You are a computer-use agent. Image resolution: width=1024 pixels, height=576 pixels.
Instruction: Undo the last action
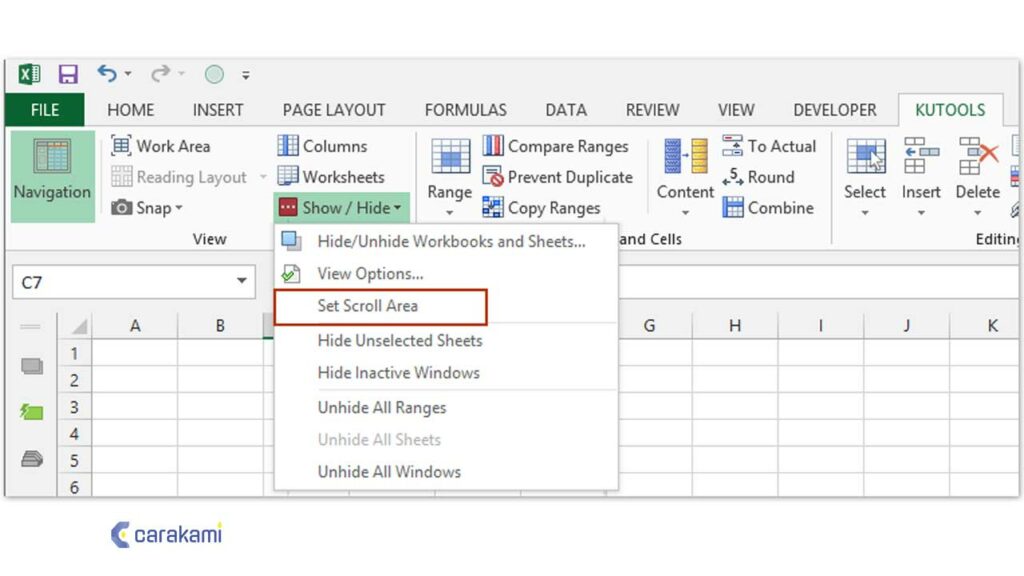107,74
